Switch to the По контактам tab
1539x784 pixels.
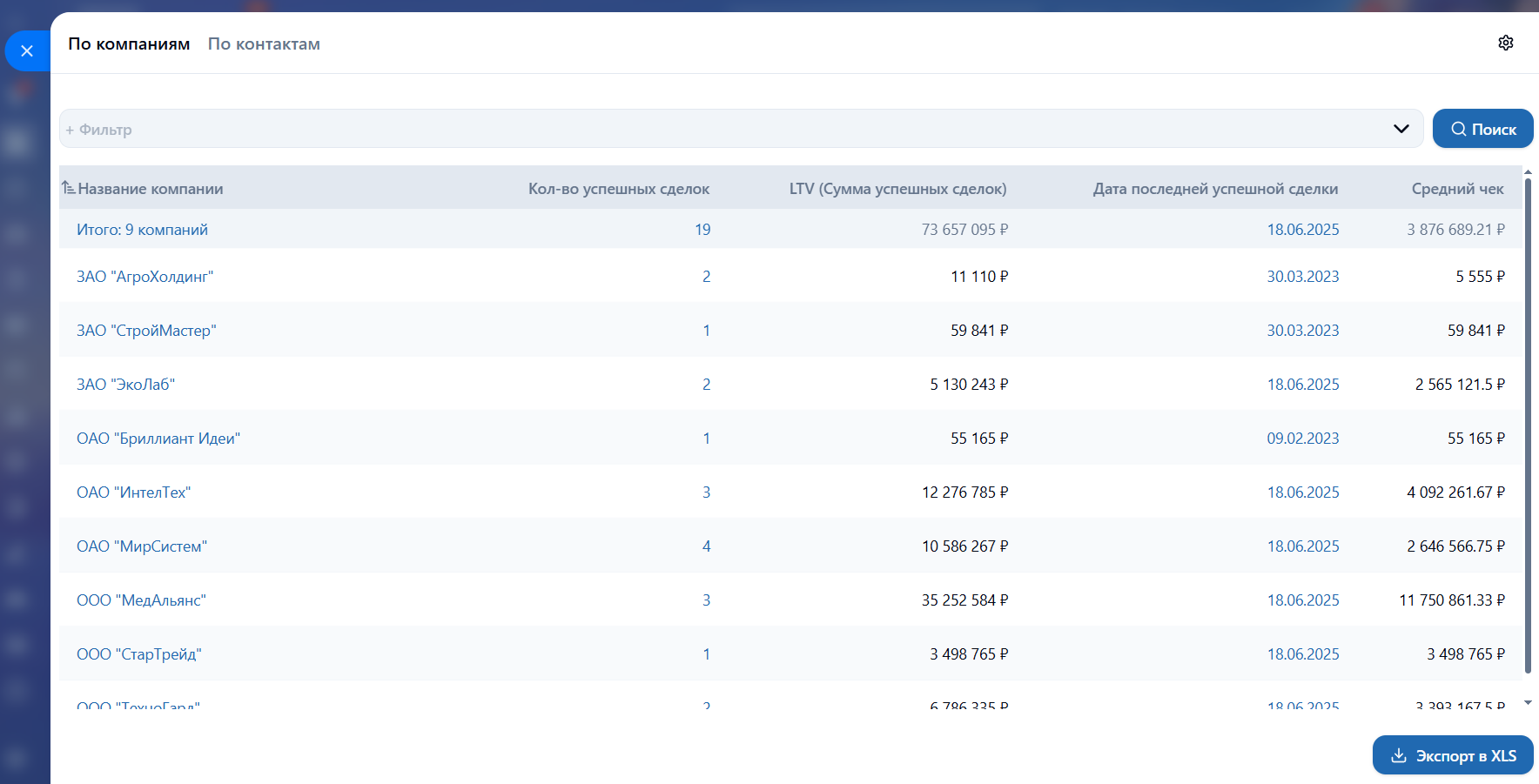click(x=264, y=44)
